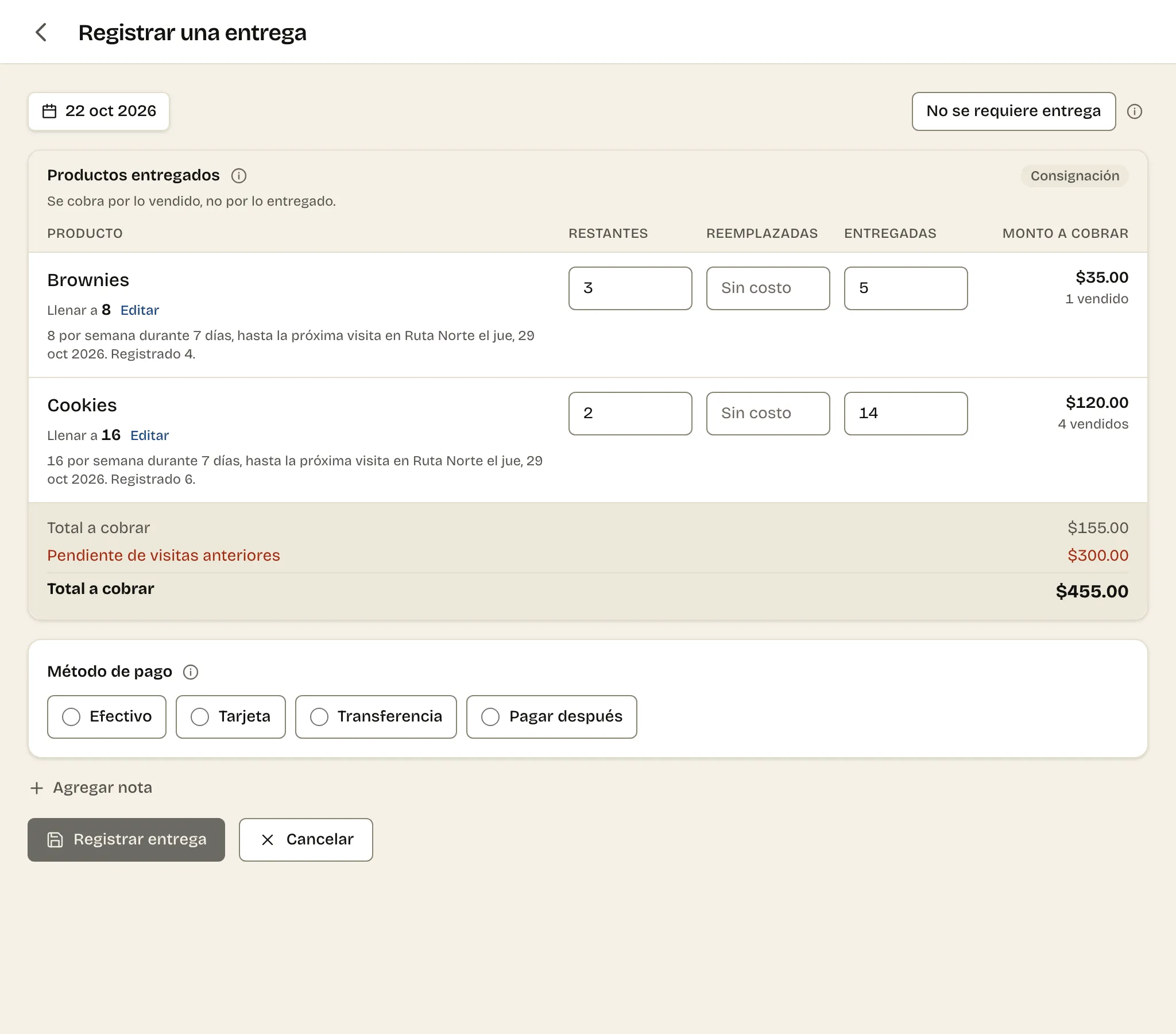Select Tarjeta payment method

[230, 717]
